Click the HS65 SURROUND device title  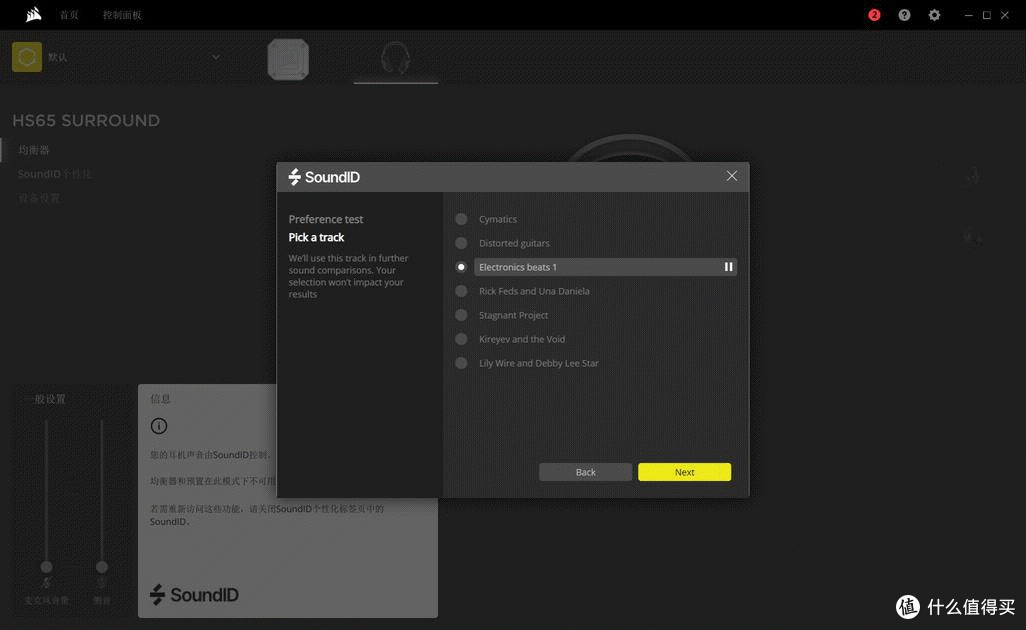point(86,120)
